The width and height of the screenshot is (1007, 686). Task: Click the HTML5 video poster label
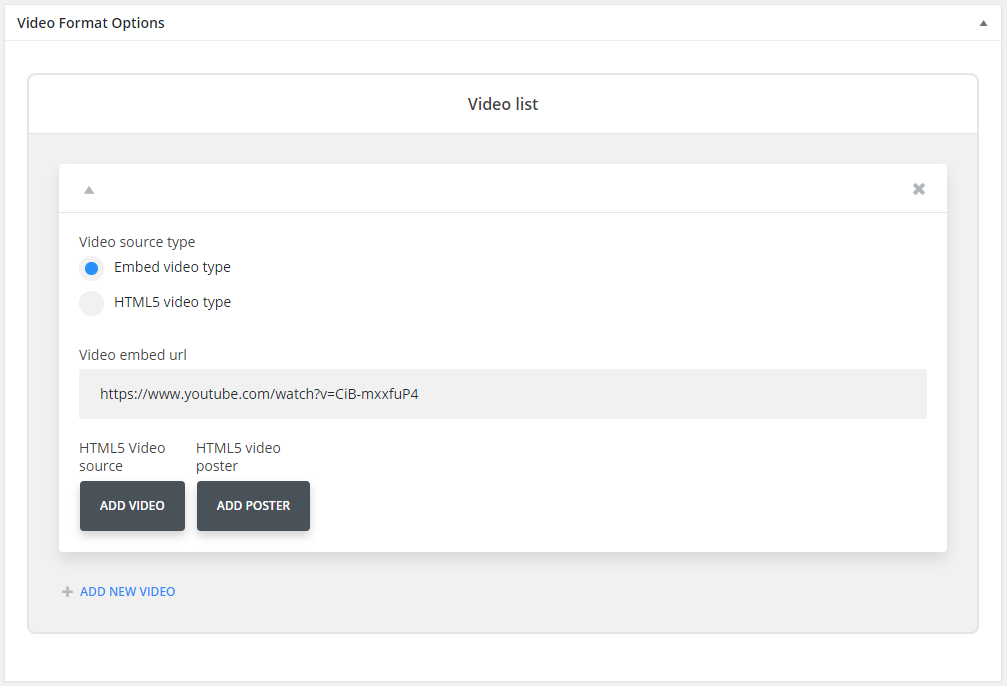click(x=238, y=456)
